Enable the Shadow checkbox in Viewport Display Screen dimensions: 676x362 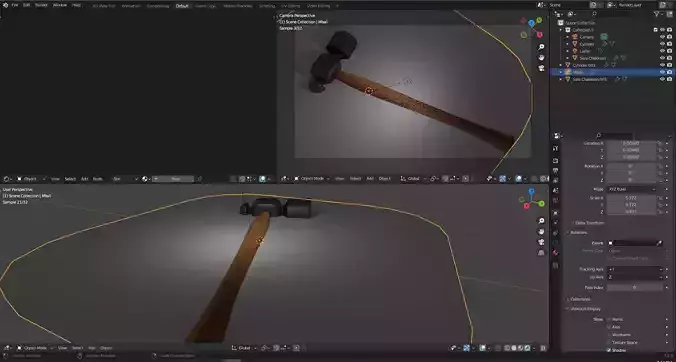tap(609, 350)
